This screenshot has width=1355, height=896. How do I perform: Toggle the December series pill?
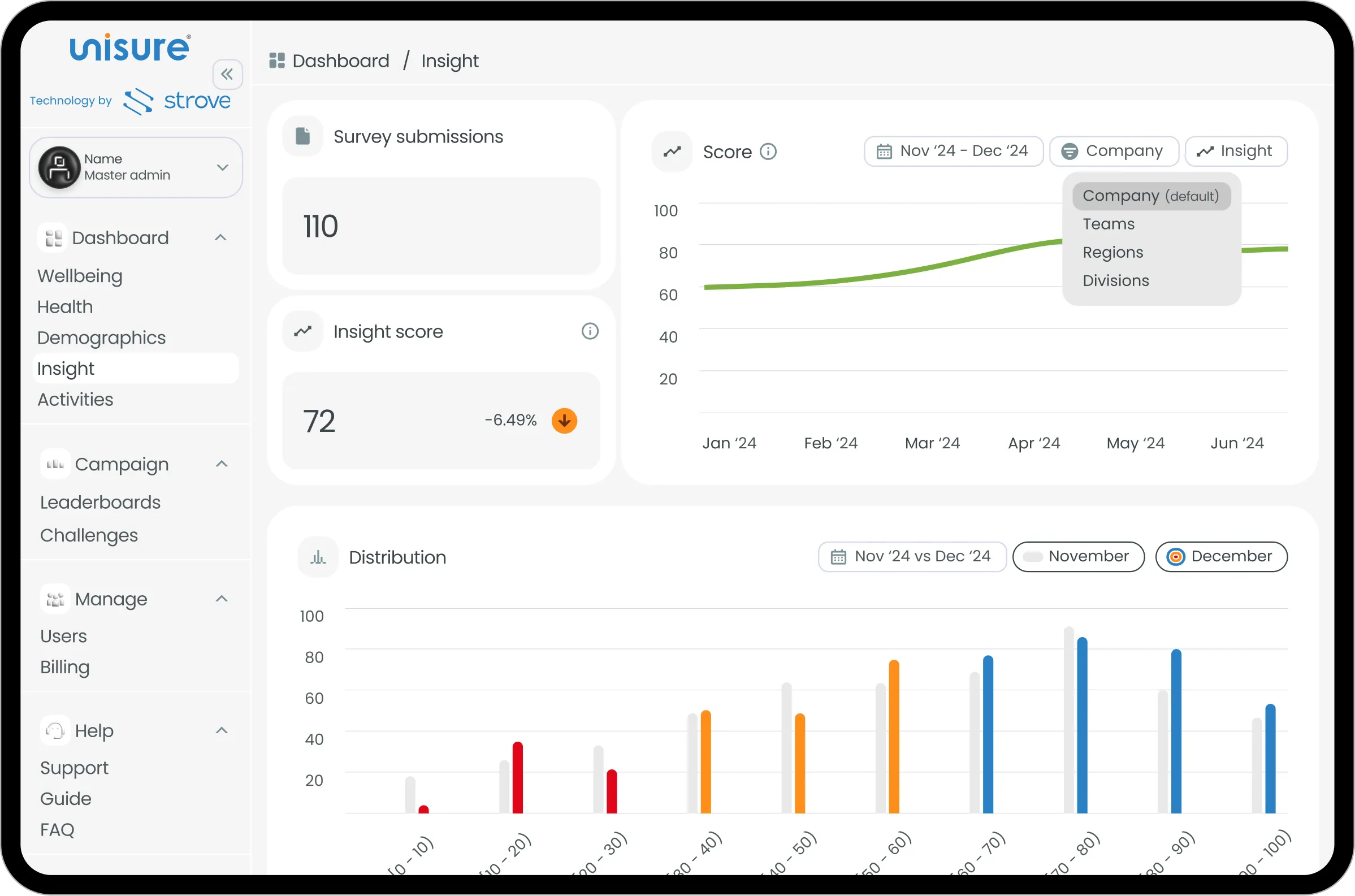[1221, 556]
